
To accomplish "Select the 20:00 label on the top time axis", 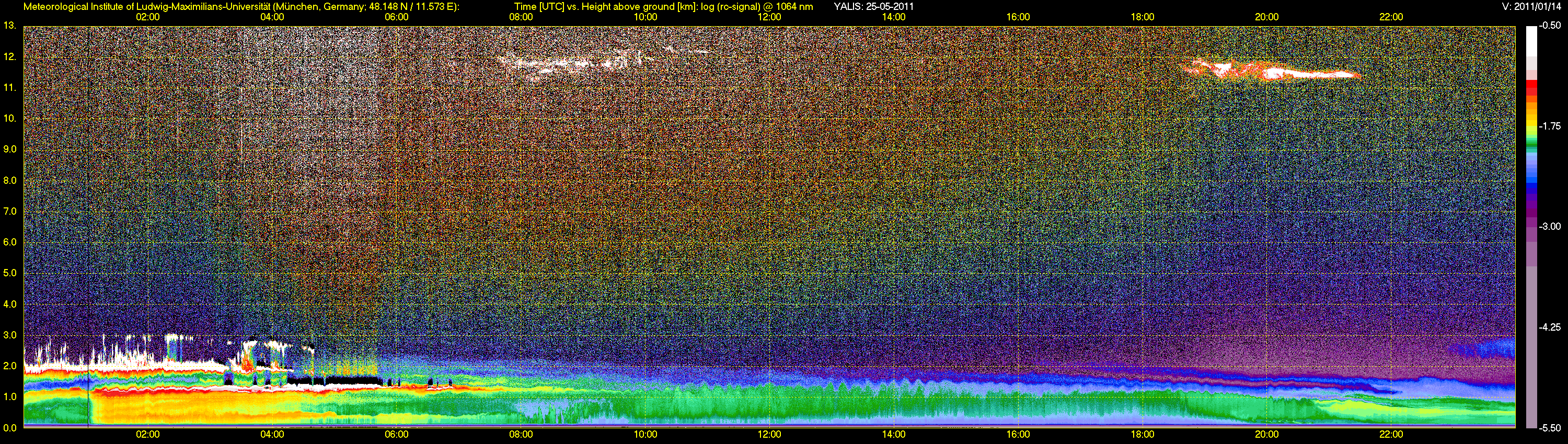I will click(x=1267, y=17).
